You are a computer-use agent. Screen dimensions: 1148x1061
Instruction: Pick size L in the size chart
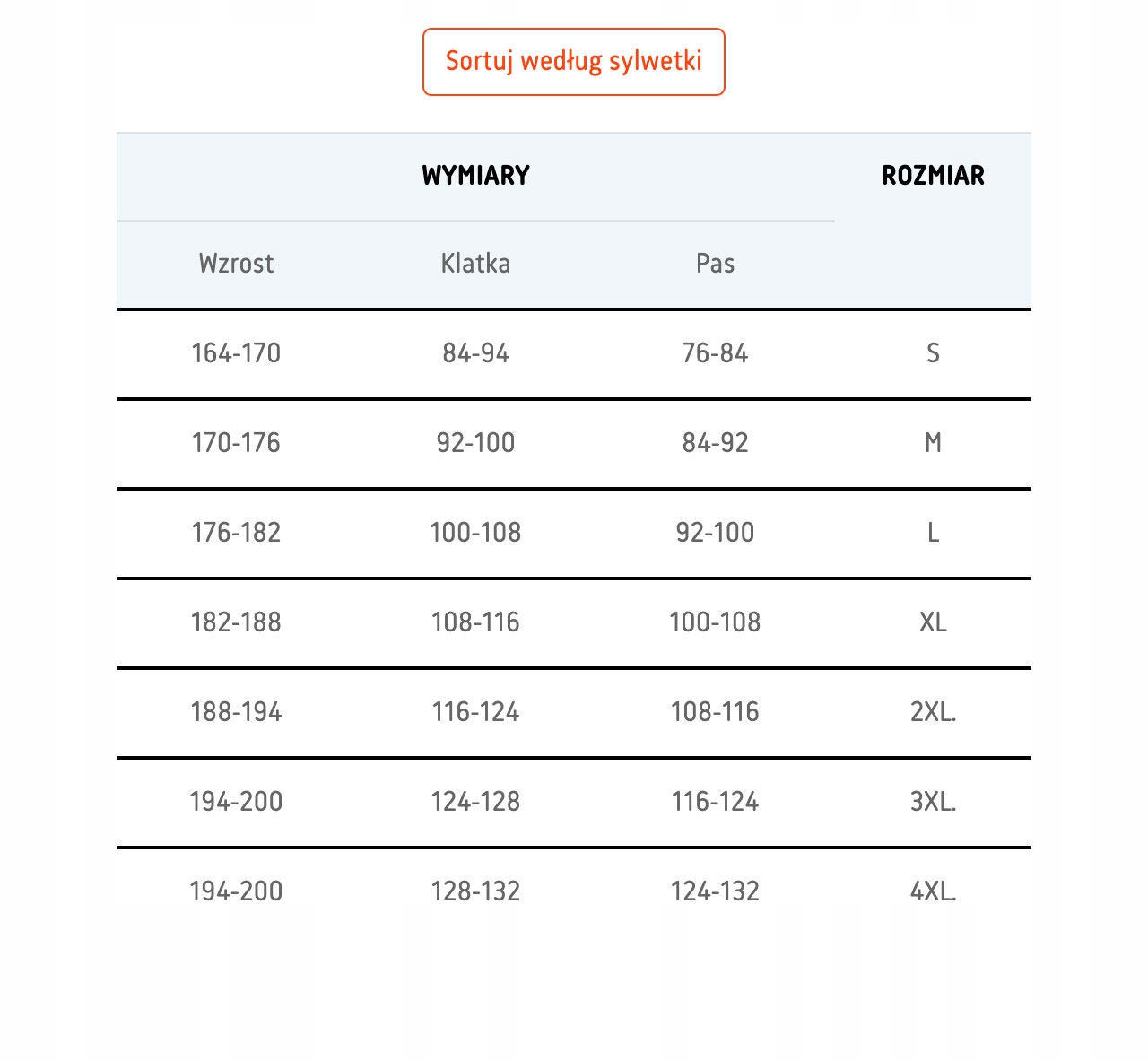[933, 533]
